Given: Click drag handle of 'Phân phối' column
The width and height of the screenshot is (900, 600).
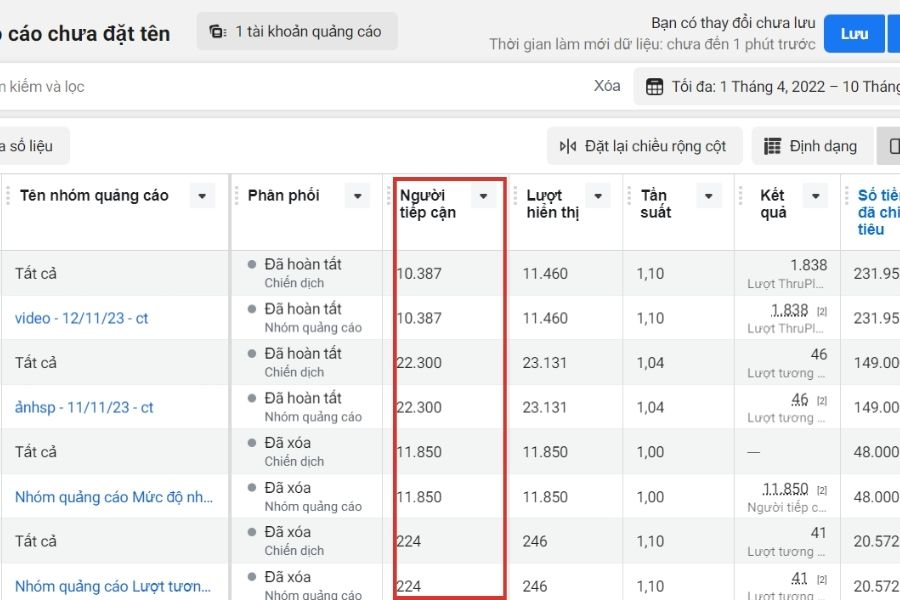Looking at the screenshot, I should coord(236,195).
